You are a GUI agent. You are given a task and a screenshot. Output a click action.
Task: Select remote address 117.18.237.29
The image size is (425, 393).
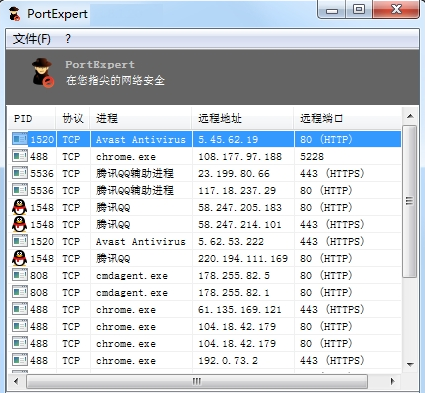[237, 190]
